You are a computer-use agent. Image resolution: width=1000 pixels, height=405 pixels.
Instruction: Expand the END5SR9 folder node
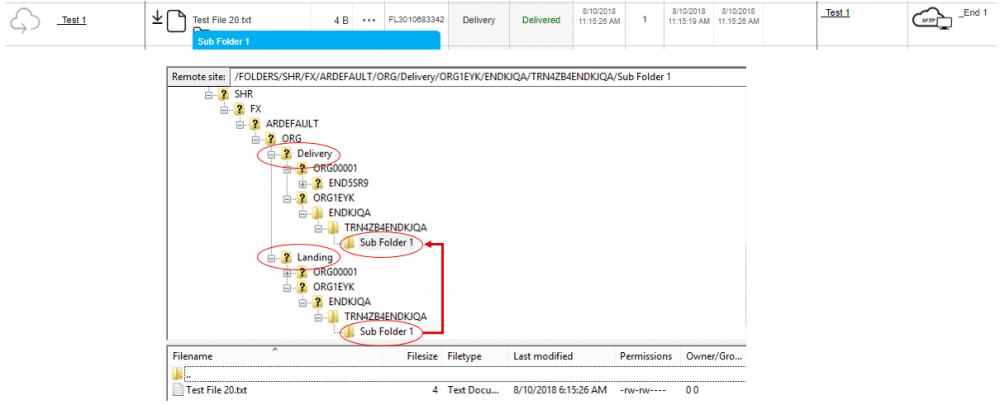click(303, 183)
